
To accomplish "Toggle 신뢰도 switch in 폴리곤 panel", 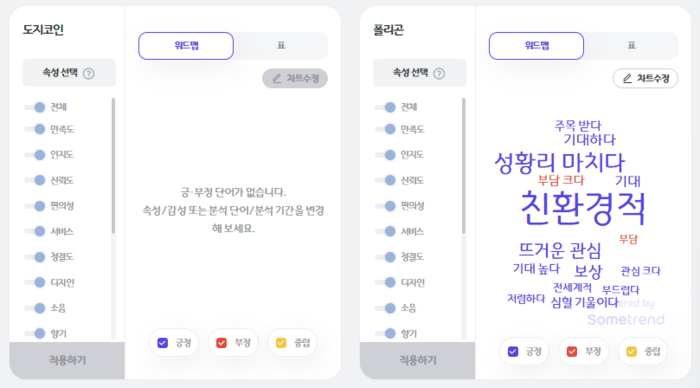I will tap(386, 180).
